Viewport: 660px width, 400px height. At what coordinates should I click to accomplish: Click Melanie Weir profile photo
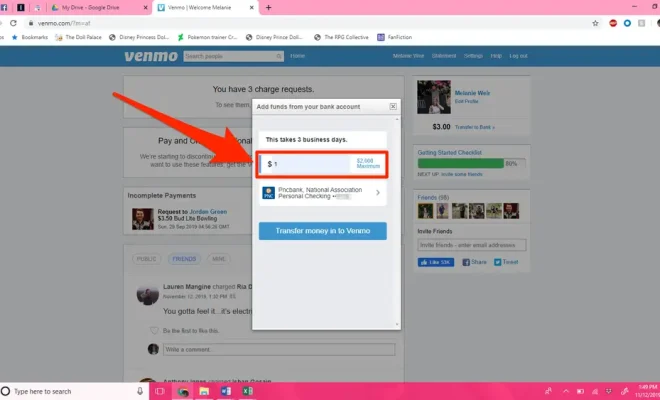434,97
